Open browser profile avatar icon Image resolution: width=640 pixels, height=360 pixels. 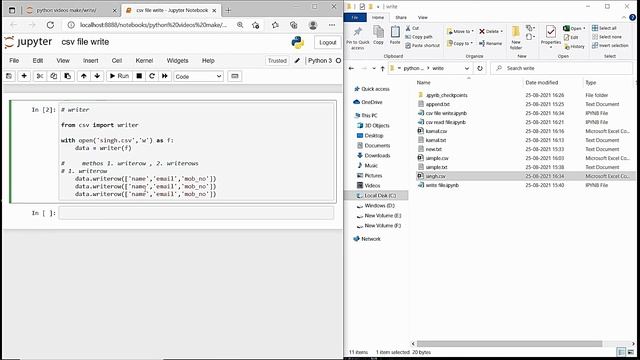click(x=313, y=25)
